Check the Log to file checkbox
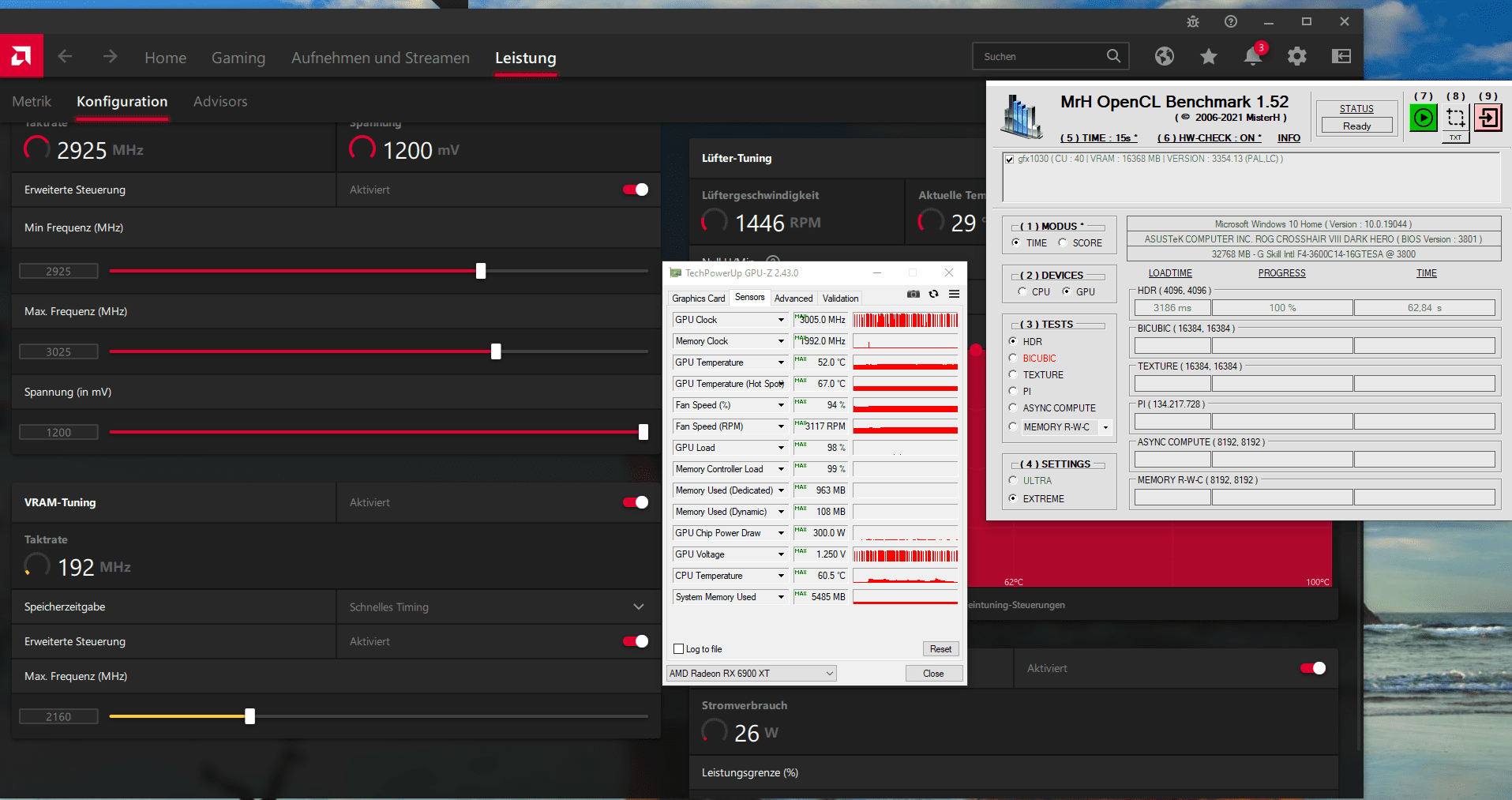Screen dimensions: 1512x800 coord(678,649)
